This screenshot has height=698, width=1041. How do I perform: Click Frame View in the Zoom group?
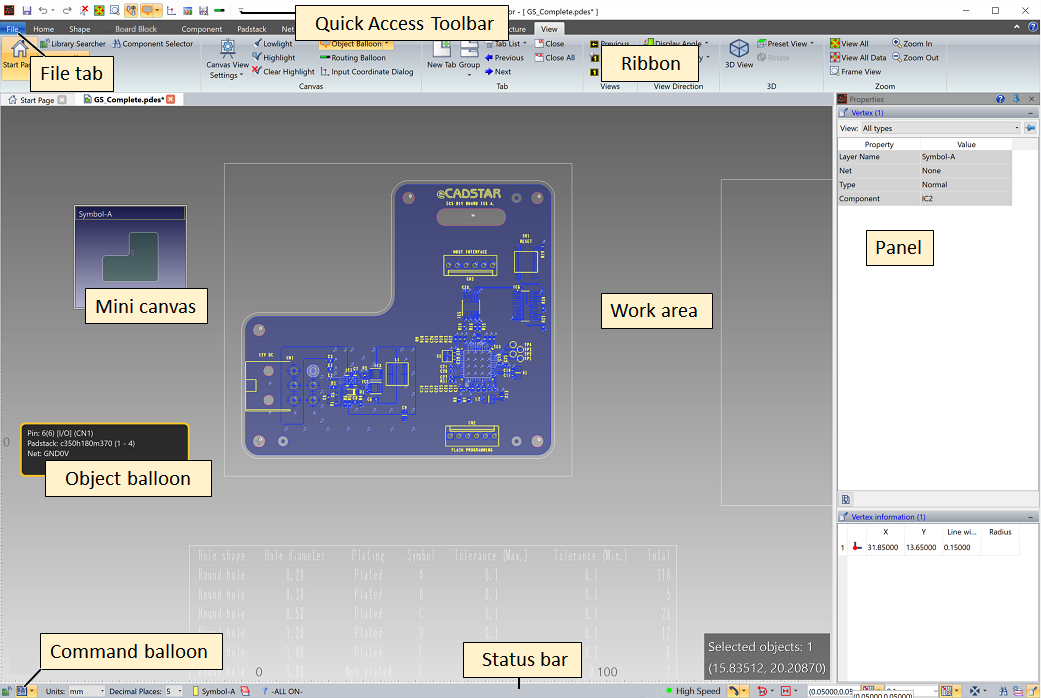click(856, 72)
